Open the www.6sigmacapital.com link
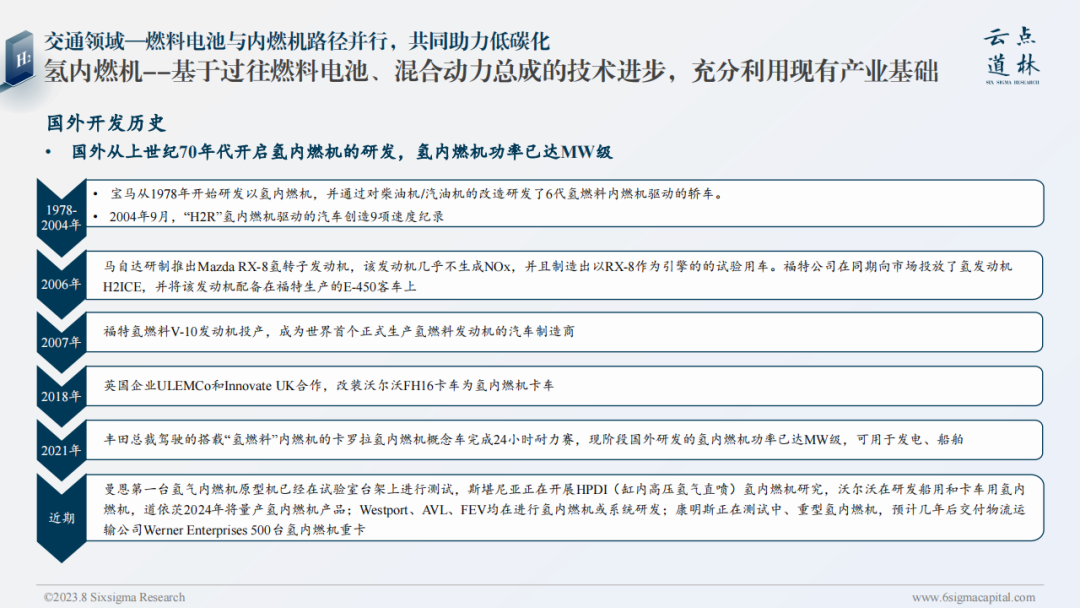This screenshot has width=1080, height=608. coord(973,597)
